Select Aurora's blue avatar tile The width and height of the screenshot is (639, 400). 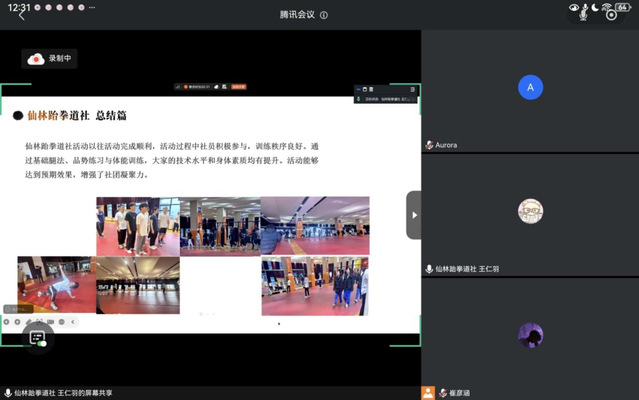pos(530,88)
